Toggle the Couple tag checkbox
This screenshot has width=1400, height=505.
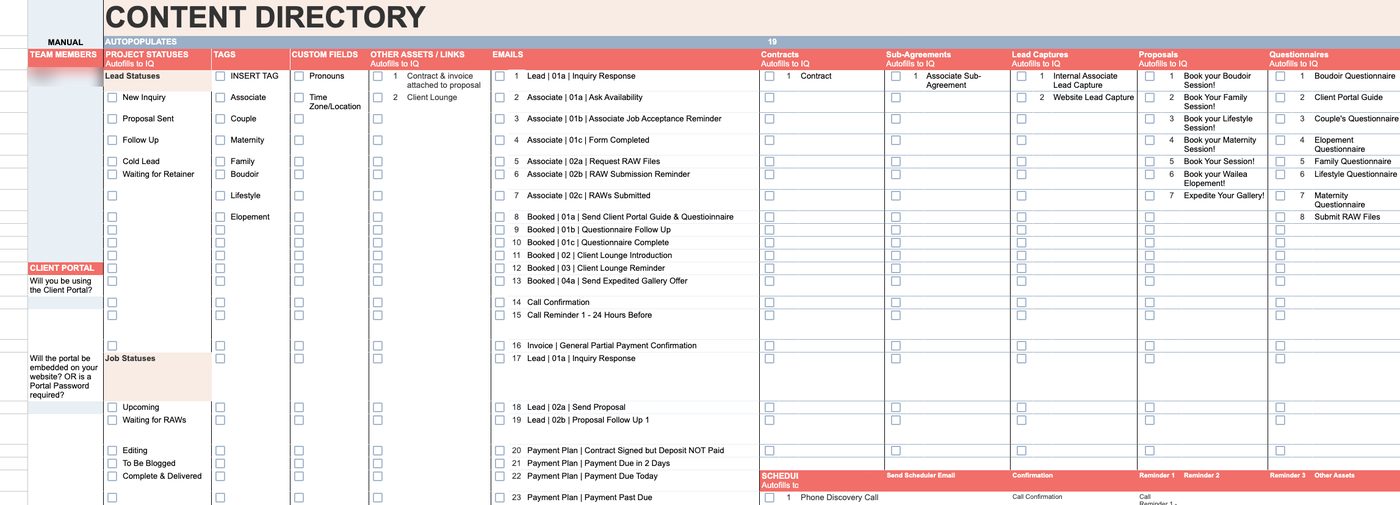pos(220,119)
